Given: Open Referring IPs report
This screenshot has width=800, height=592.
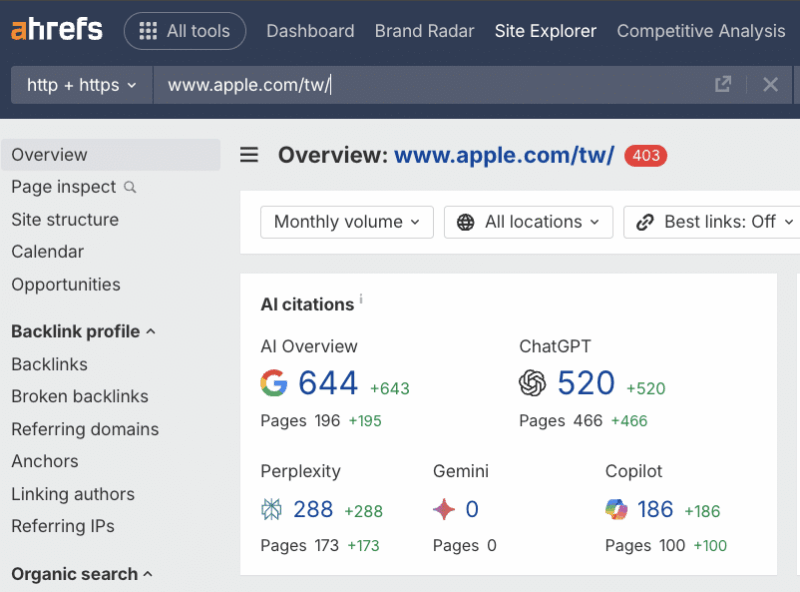Looking at the screenshot, I should click(63, 526).
